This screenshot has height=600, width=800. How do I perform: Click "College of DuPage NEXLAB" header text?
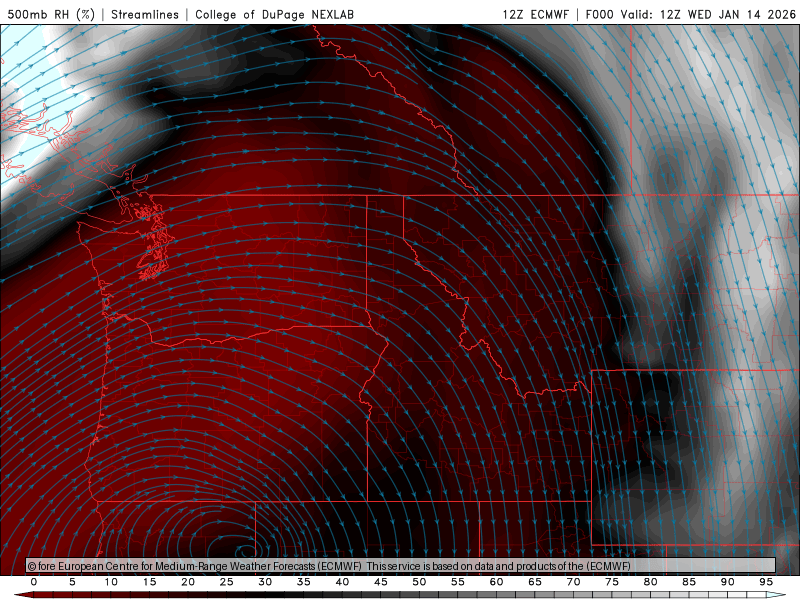click(x=274, y=14)
